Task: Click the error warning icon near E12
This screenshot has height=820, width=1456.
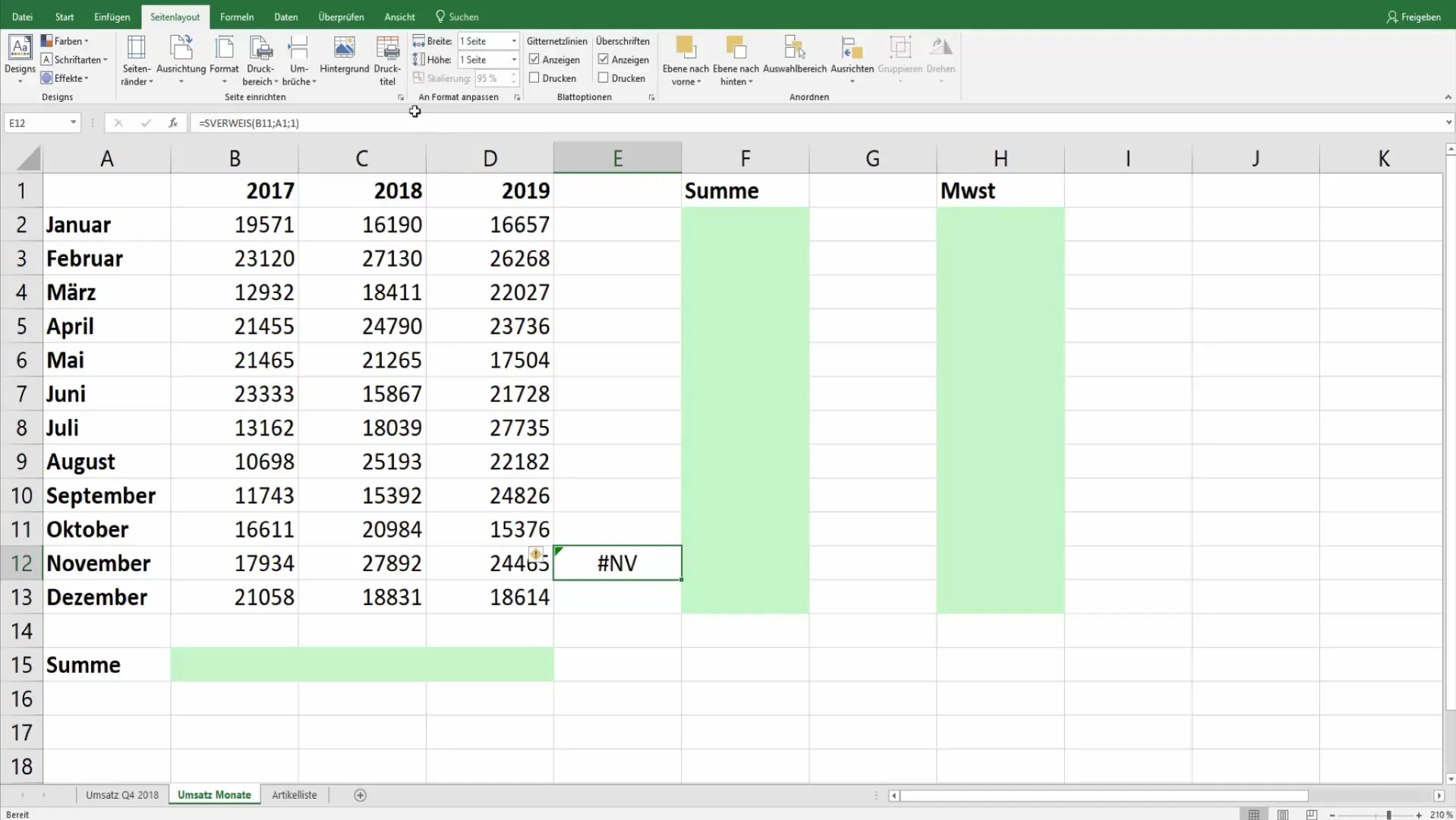Action: (x=536, y=554)
